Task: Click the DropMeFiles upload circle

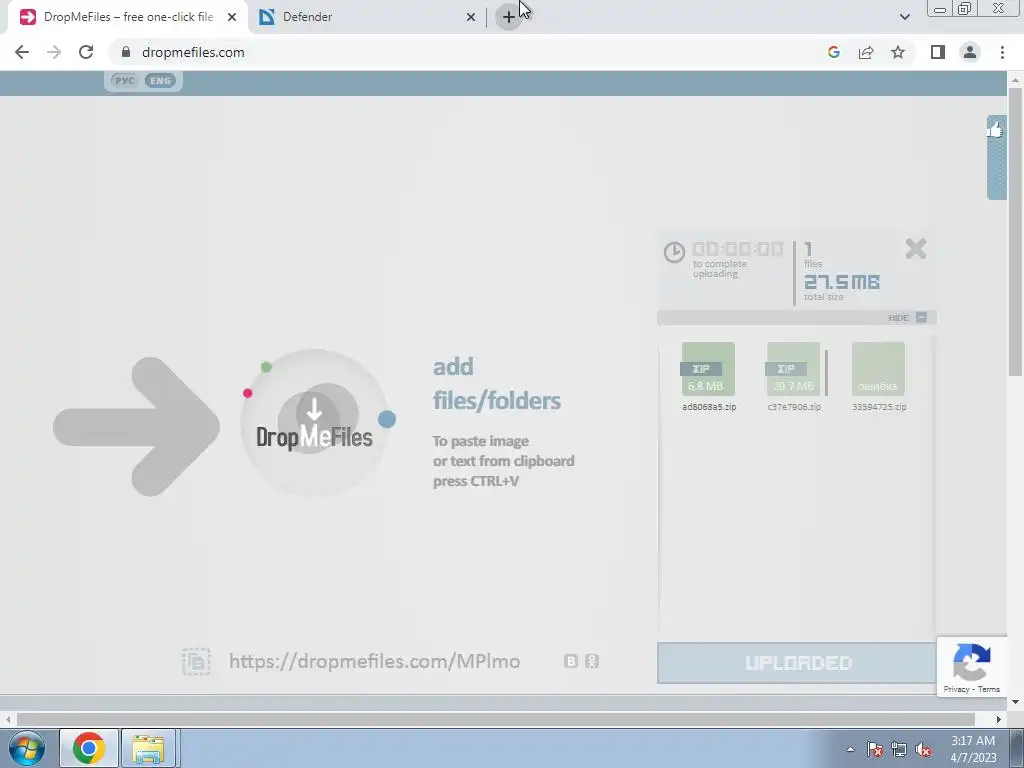Action: point(315,423)
